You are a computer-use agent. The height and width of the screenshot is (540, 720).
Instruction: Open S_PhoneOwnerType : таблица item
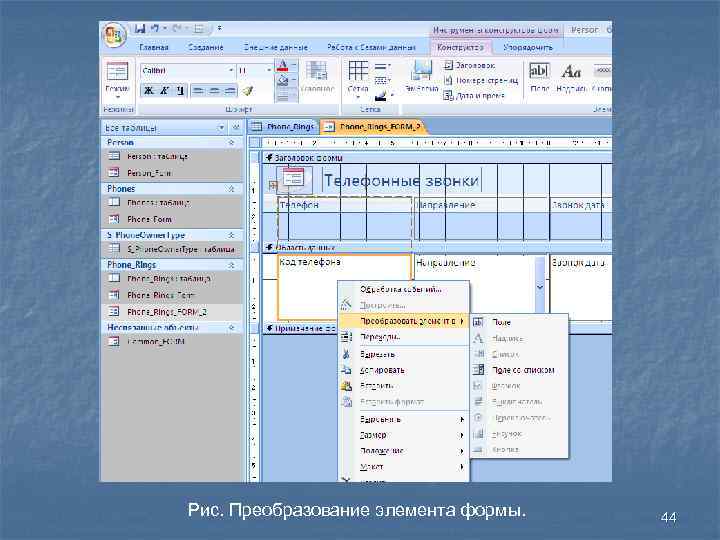point(172,249)
